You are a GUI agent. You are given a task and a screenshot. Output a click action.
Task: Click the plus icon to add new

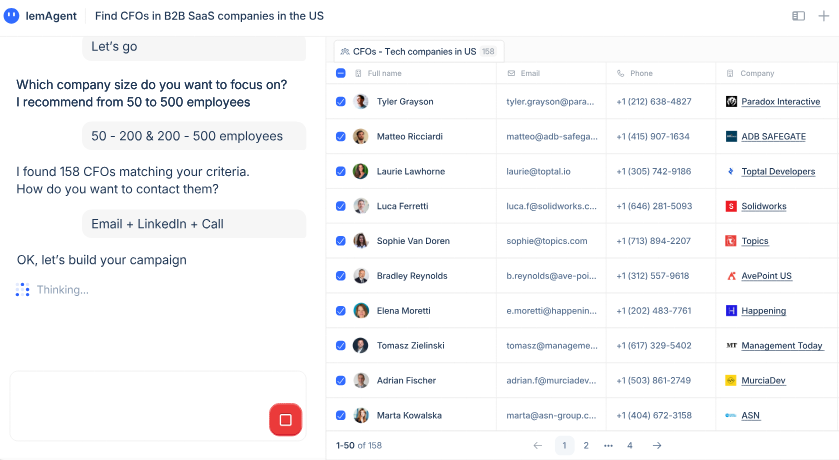coord(824,16)
